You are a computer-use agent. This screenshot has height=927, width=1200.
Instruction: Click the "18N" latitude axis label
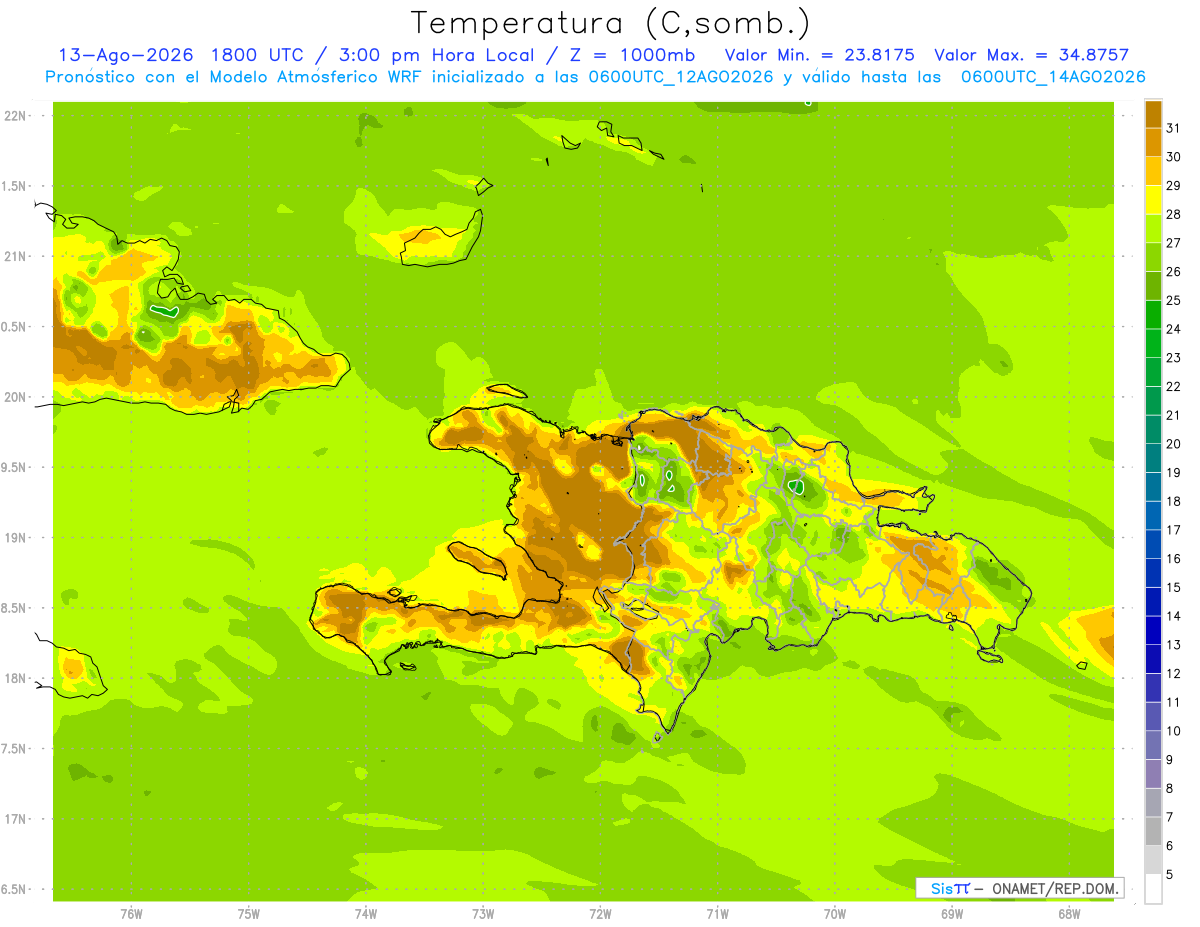(14, 678)
